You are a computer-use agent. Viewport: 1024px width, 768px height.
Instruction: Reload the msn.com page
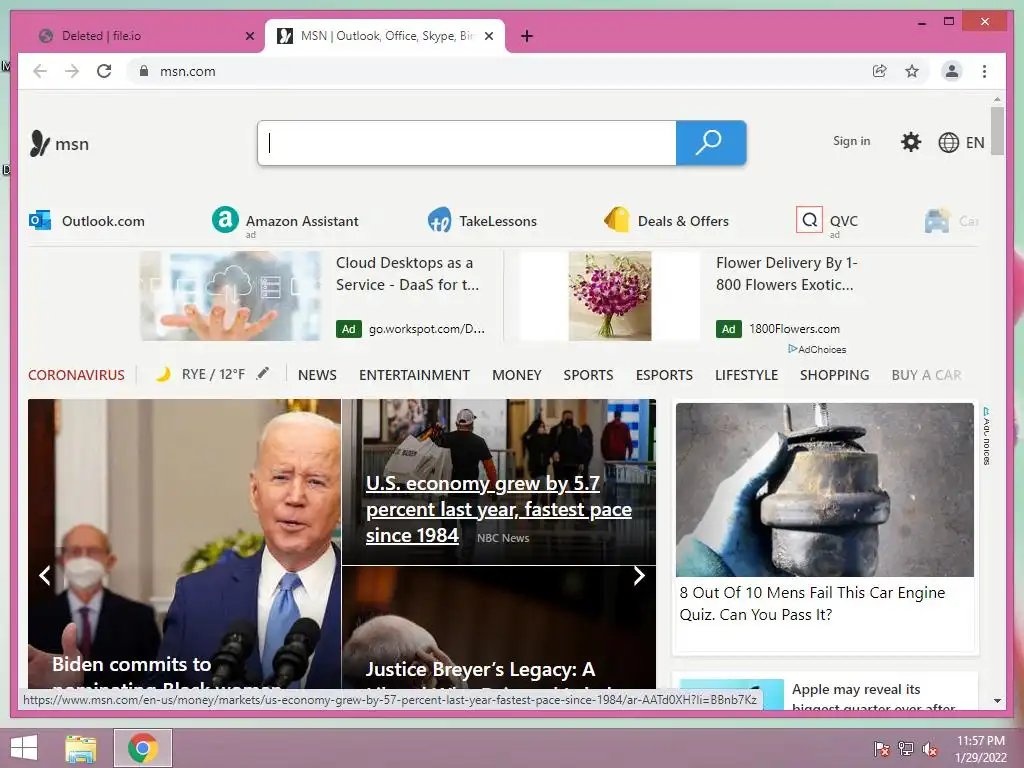104,71
